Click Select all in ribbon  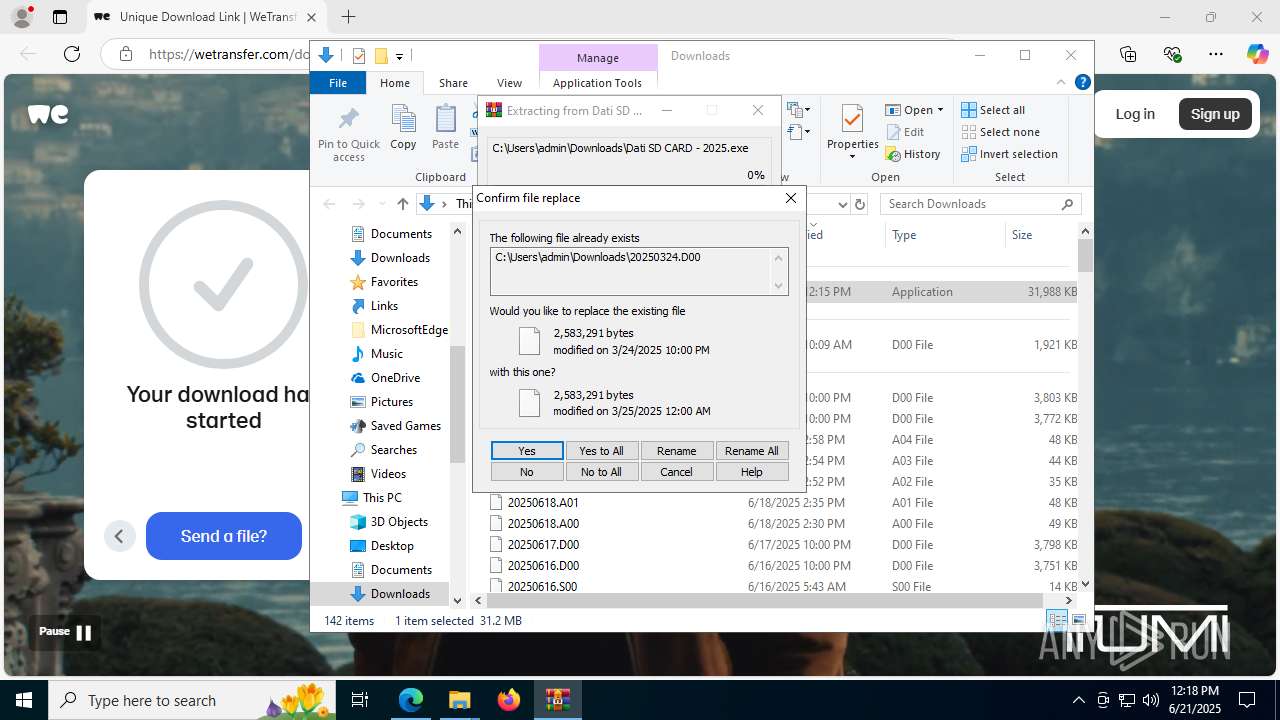(x=993, y=110)
